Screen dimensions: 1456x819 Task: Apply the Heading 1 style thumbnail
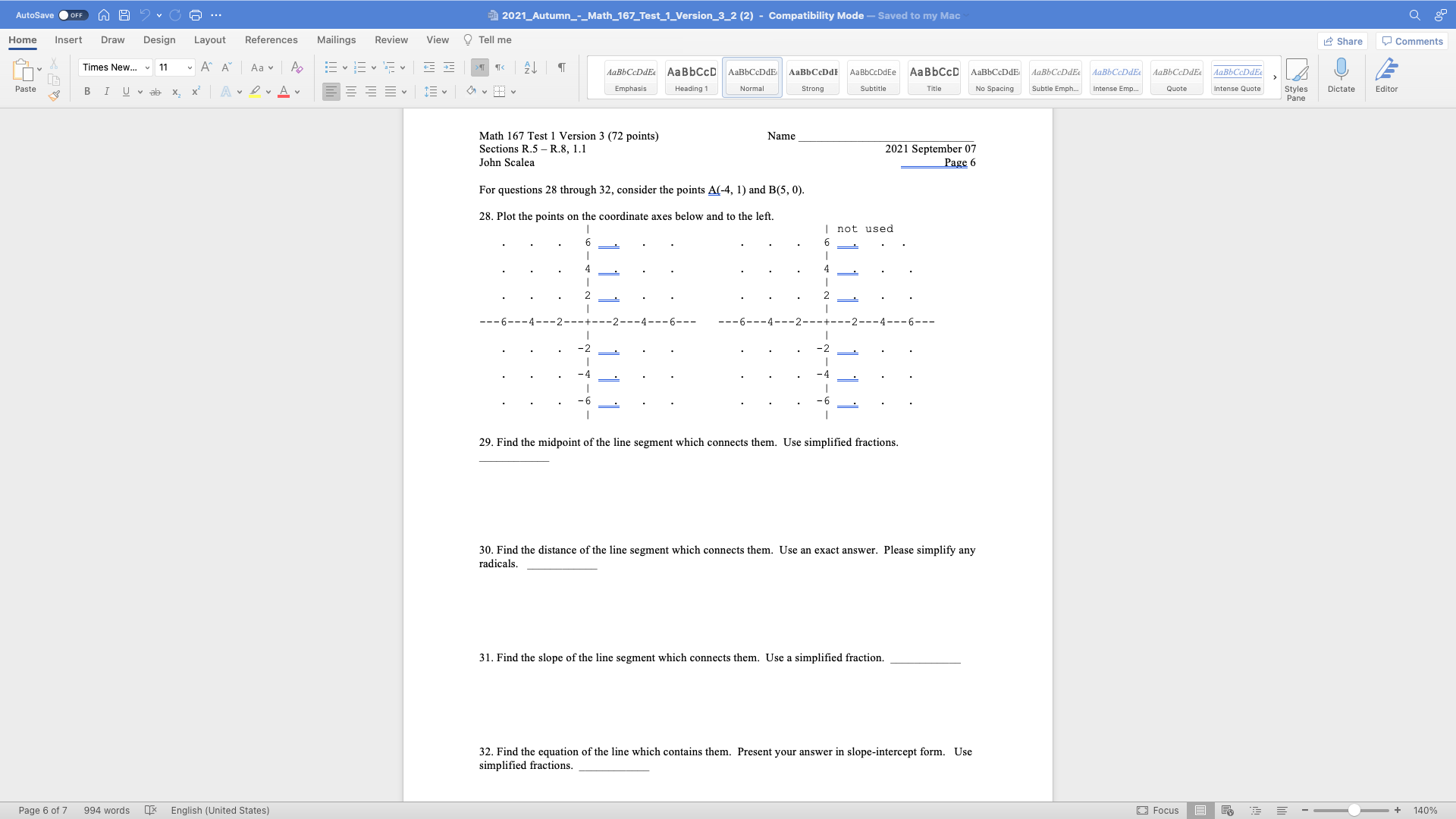point(691,77)
